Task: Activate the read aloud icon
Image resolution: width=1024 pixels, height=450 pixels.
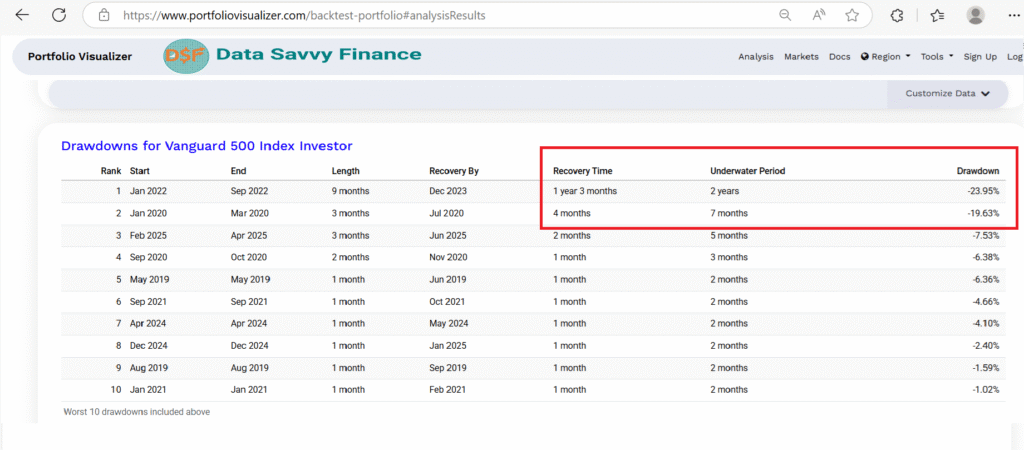Action: pos(818,15)
